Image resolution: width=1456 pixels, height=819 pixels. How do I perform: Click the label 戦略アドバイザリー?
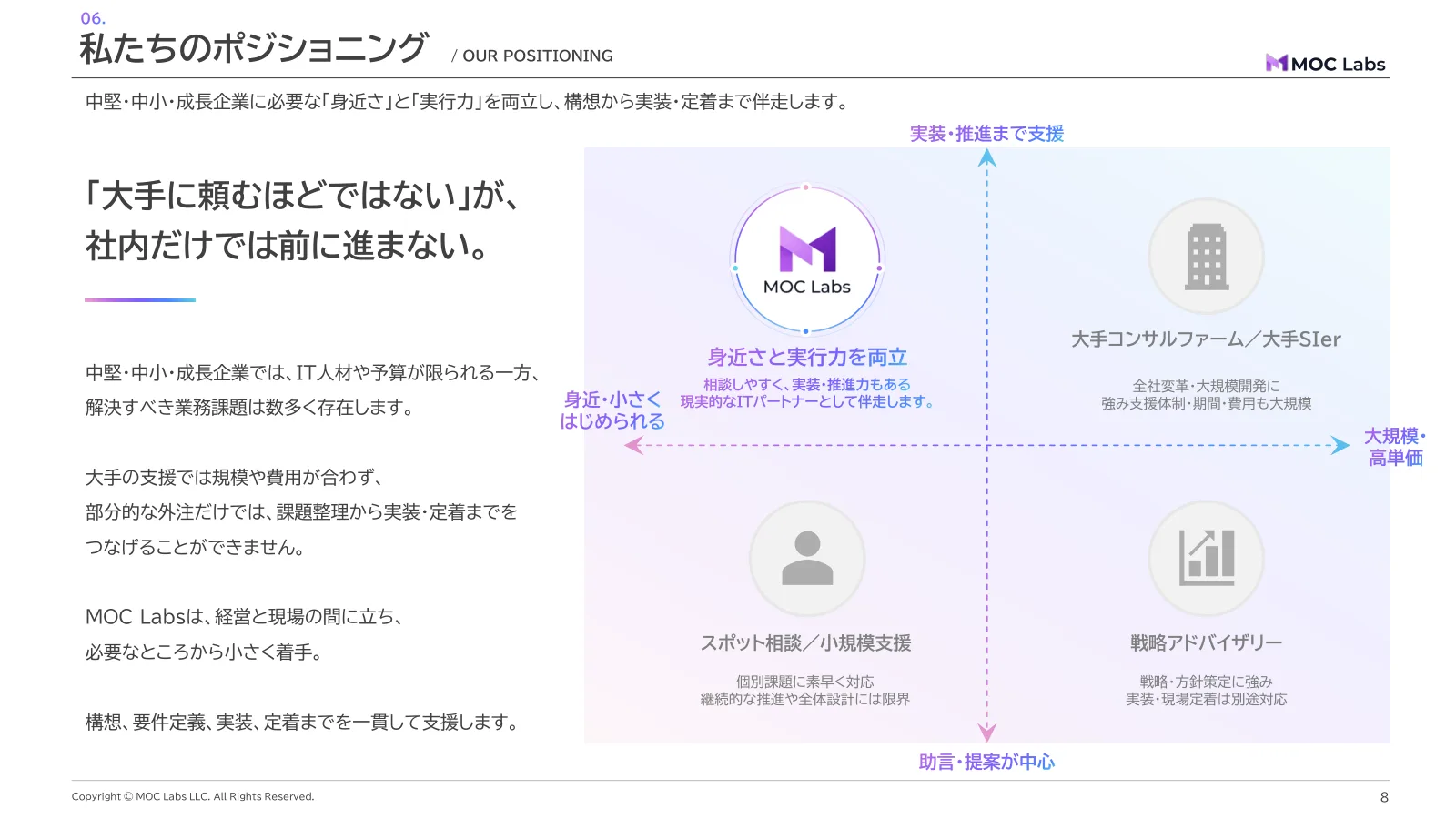[x=1206, y=643]
